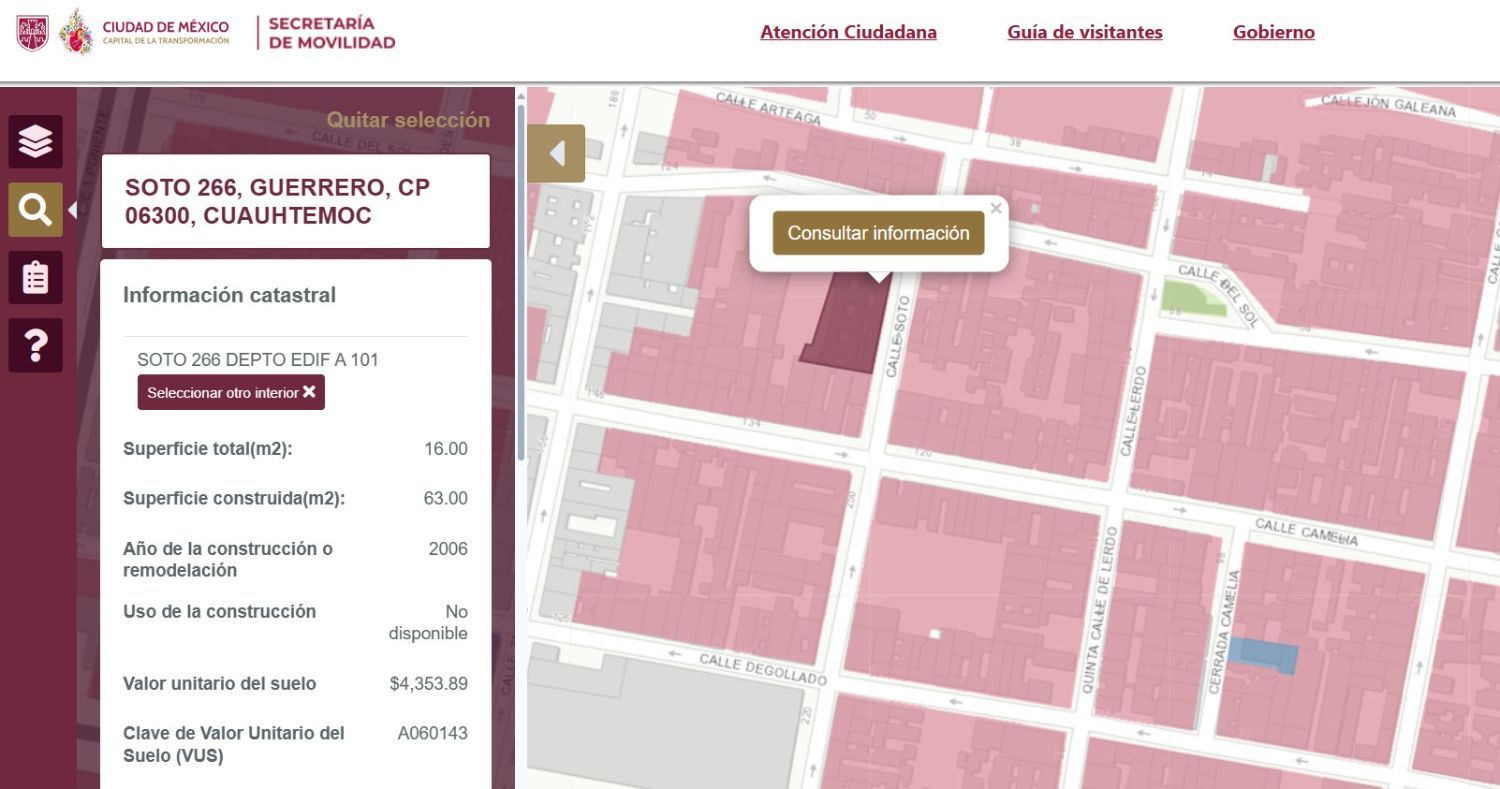
Task: Click the government coat-of-arms shield icon
Action: click(x=32, y=32)
